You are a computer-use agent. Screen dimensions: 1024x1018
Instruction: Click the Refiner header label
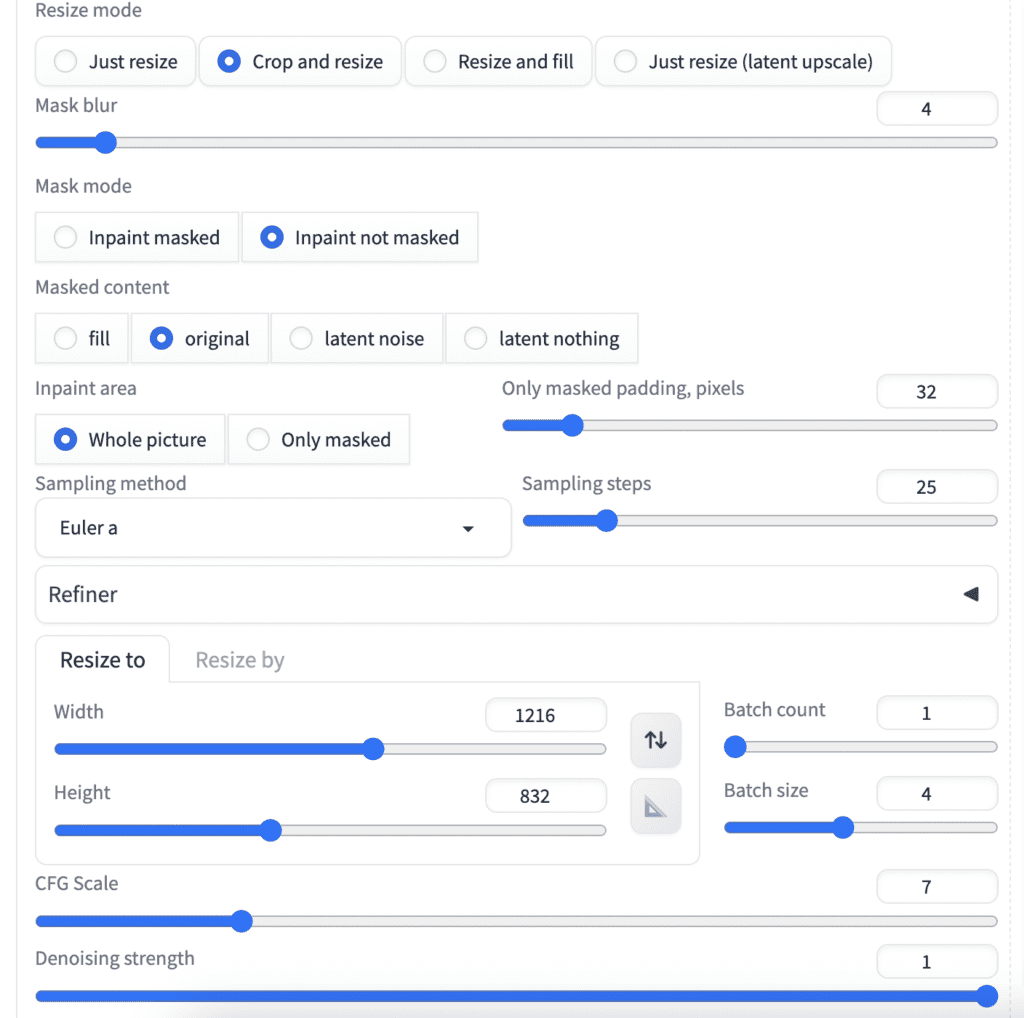tap(83, 594)
